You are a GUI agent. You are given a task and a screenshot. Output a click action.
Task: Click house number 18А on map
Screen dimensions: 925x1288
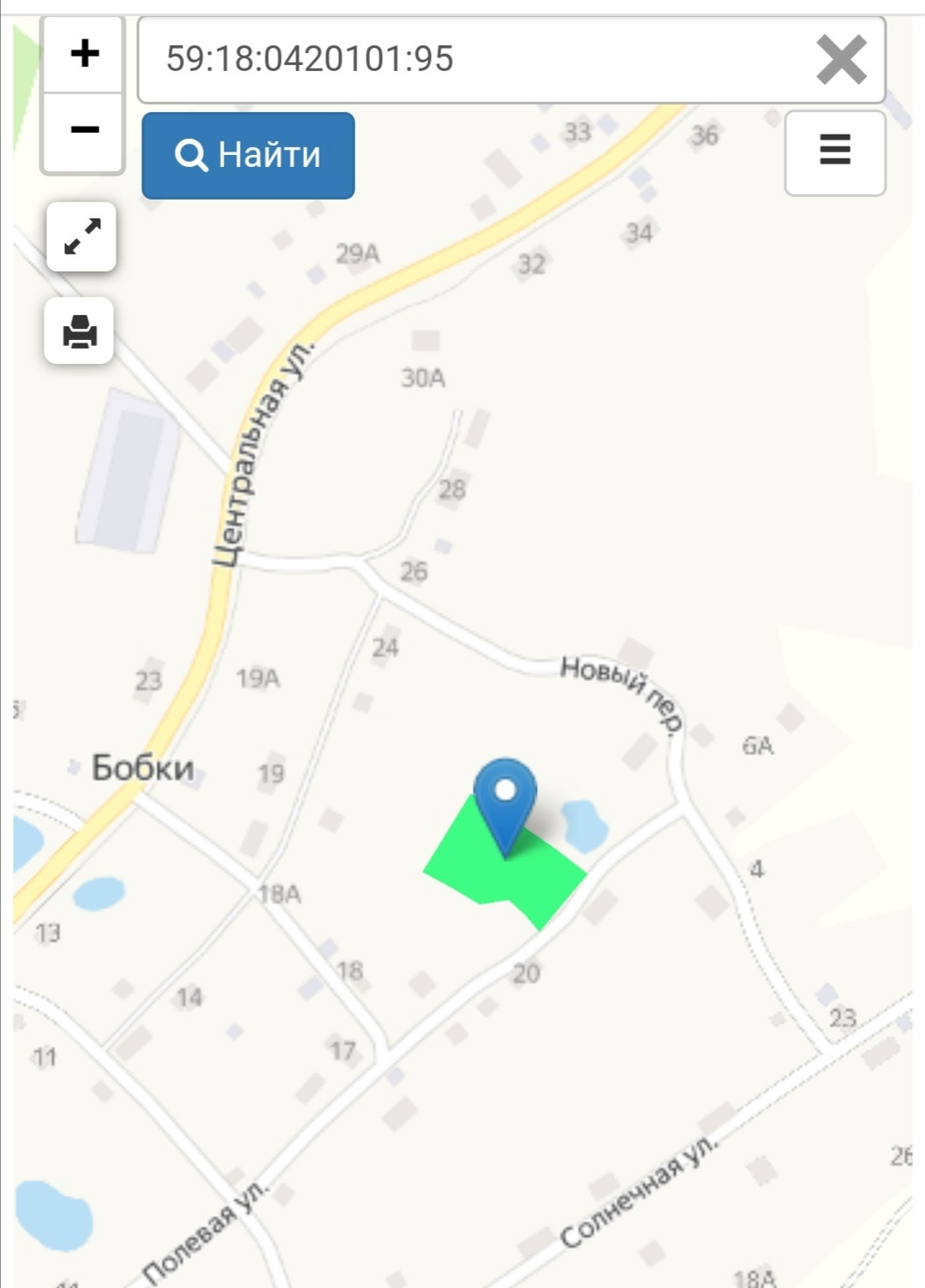point(280,895)
